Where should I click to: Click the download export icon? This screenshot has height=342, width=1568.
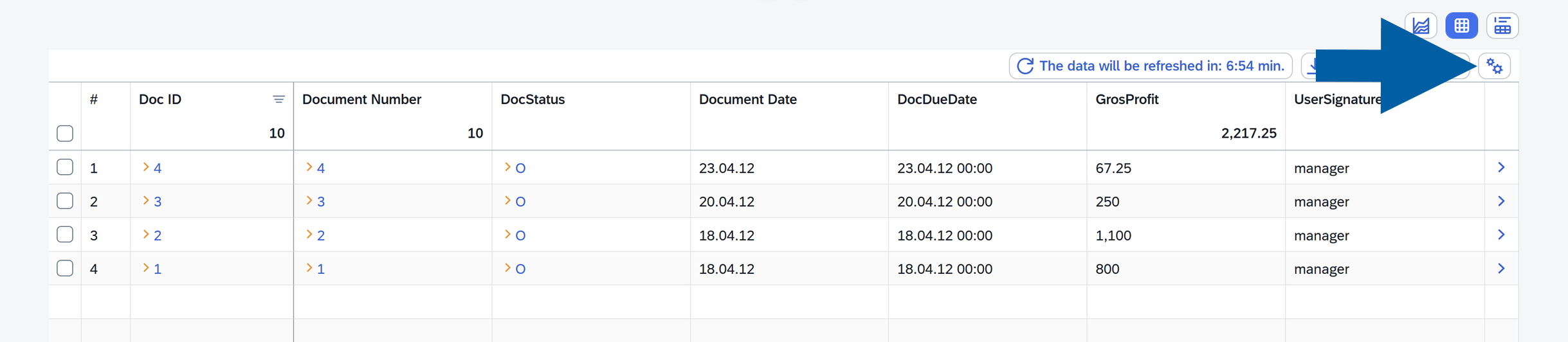pos(1312,66)
